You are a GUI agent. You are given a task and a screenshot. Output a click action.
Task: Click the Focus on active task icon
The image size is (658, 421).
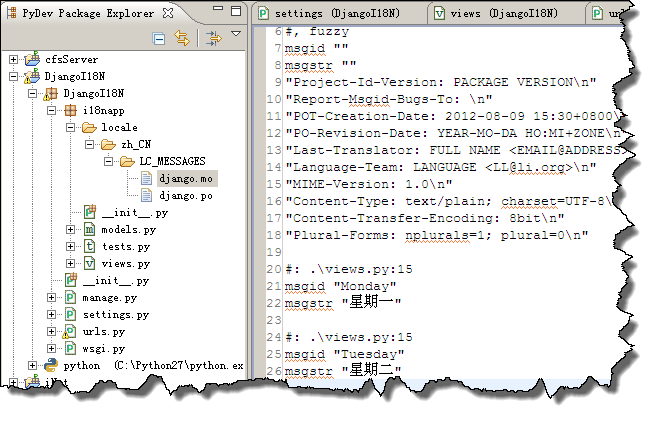click(x=213, y=38)
